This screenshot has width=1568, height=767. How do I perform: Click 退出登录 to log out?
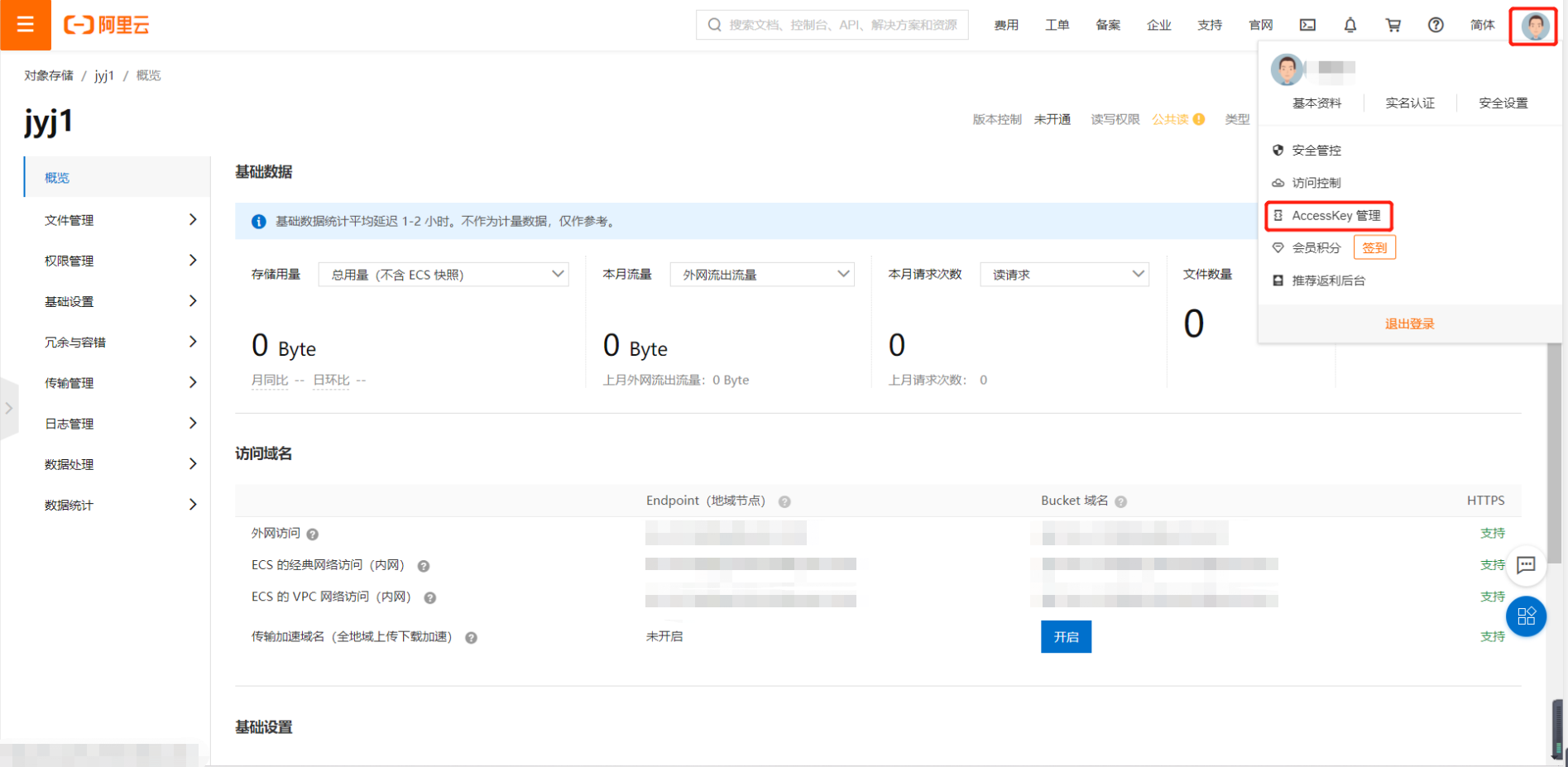pos(1409,324)
